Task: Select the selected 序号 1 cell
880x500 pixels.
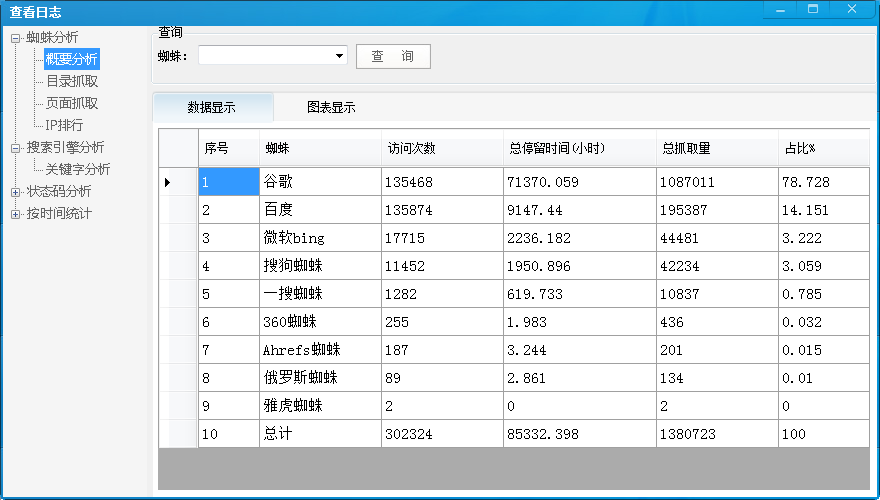Action: 229,182
